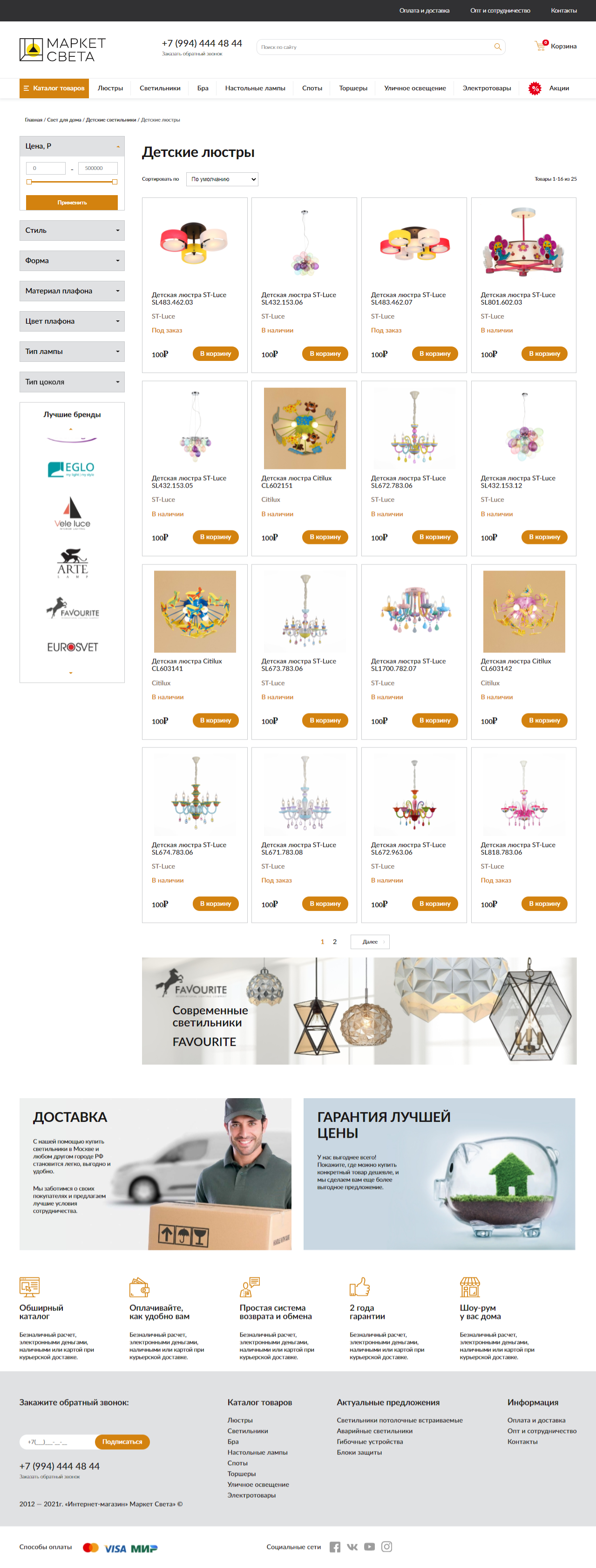This screenshot has height=1568, width=596.
Task: Click the right price slider handle
Action: pyautogui.click(x=115, y=182)
